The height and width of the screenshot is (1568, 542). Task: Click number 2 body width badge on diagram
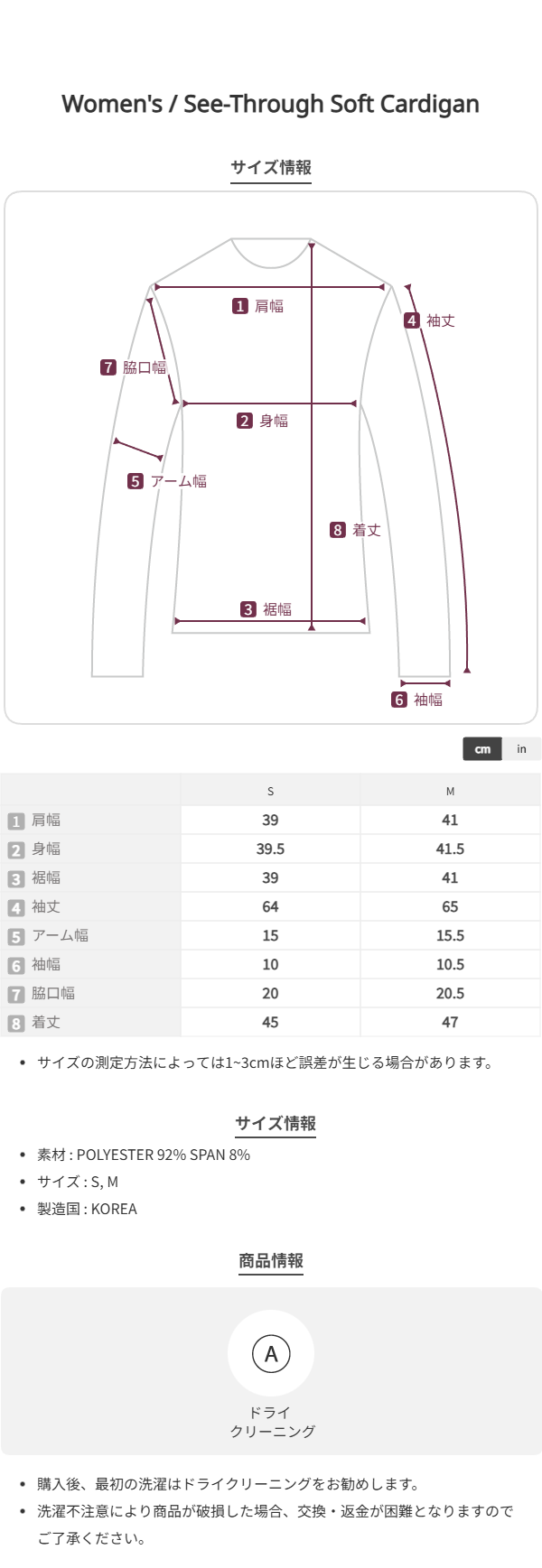245,422
